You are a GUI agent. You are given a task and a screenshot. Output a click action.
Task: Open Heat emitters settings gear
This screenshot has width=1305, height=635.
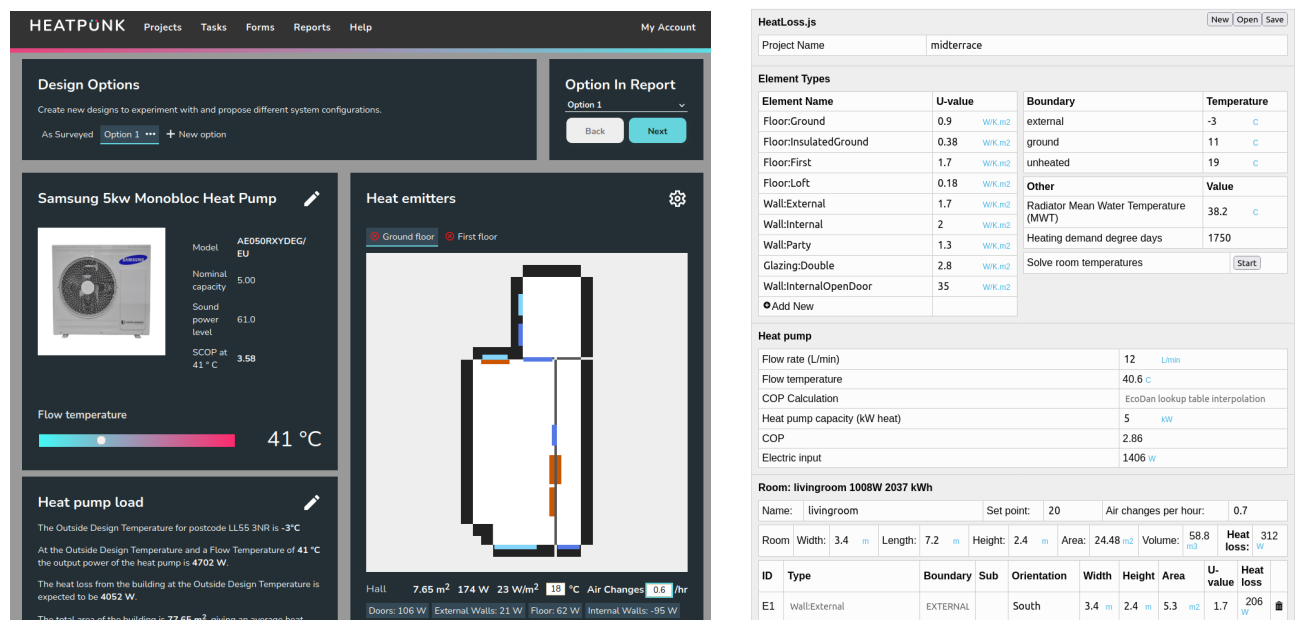point(677,199)
